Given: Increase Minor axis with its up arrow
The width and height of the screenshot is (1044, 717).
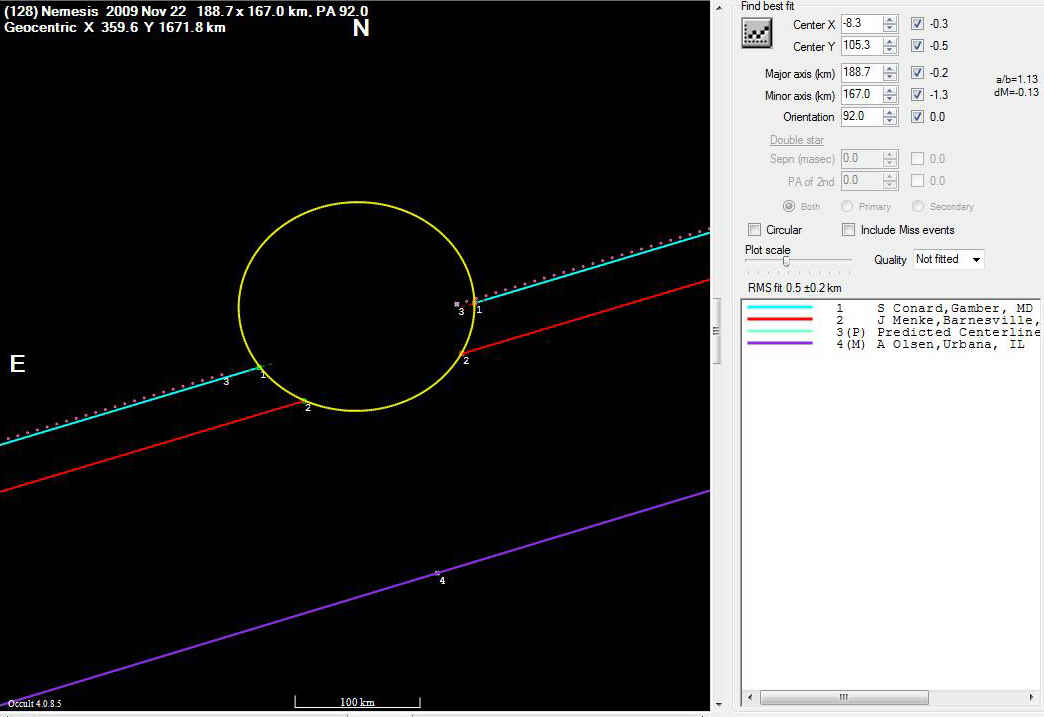Looking at the screenshot, I should [x=890, y=91].
